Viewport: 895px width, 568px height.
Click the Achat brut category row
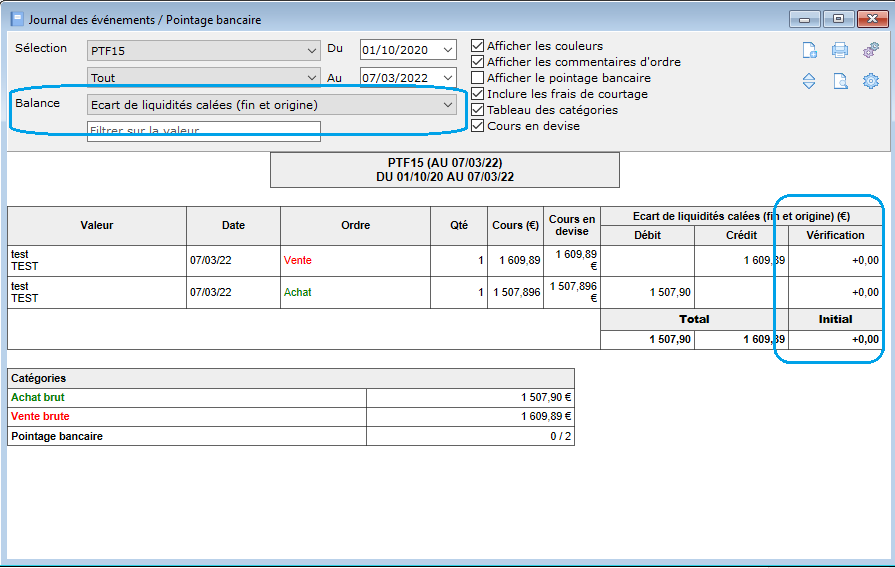click(291, 398)
